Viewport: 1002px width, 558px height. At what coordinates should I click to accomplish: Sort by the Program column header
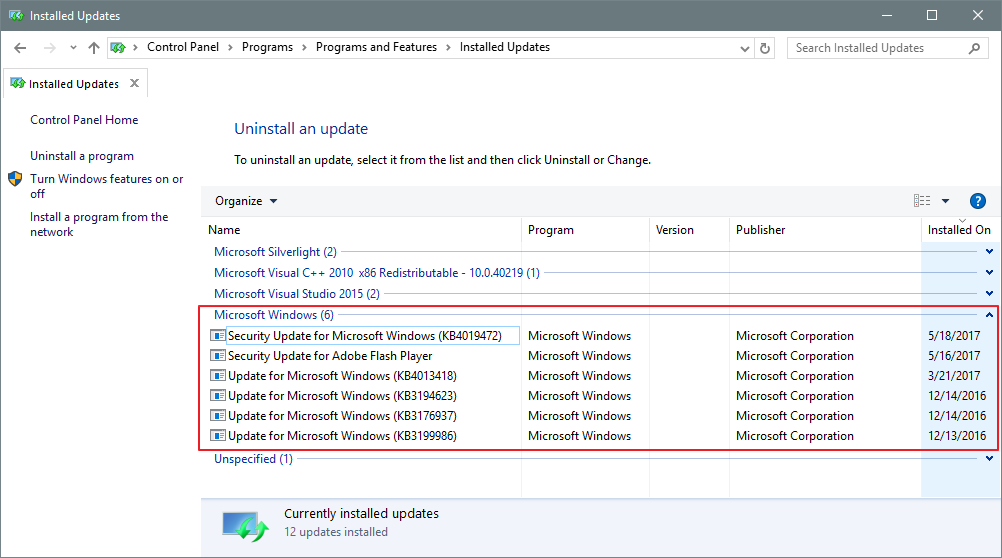pyautogui.click(x=585, y=229)
